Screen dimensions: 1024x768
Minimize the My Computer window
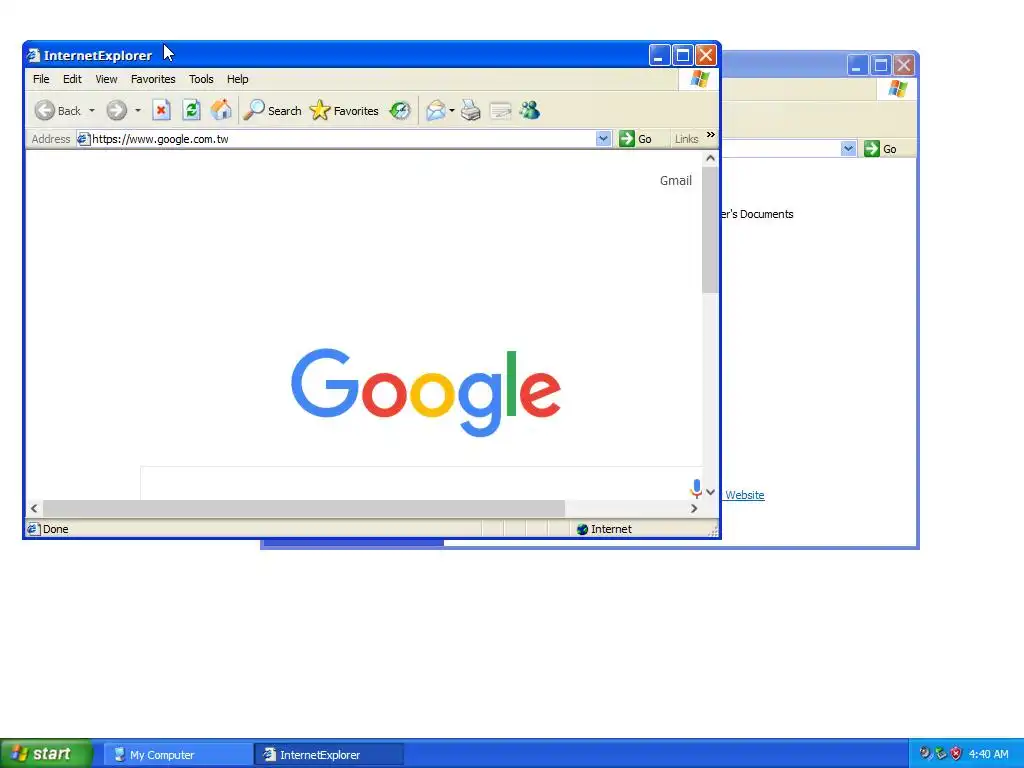(857, 65)
